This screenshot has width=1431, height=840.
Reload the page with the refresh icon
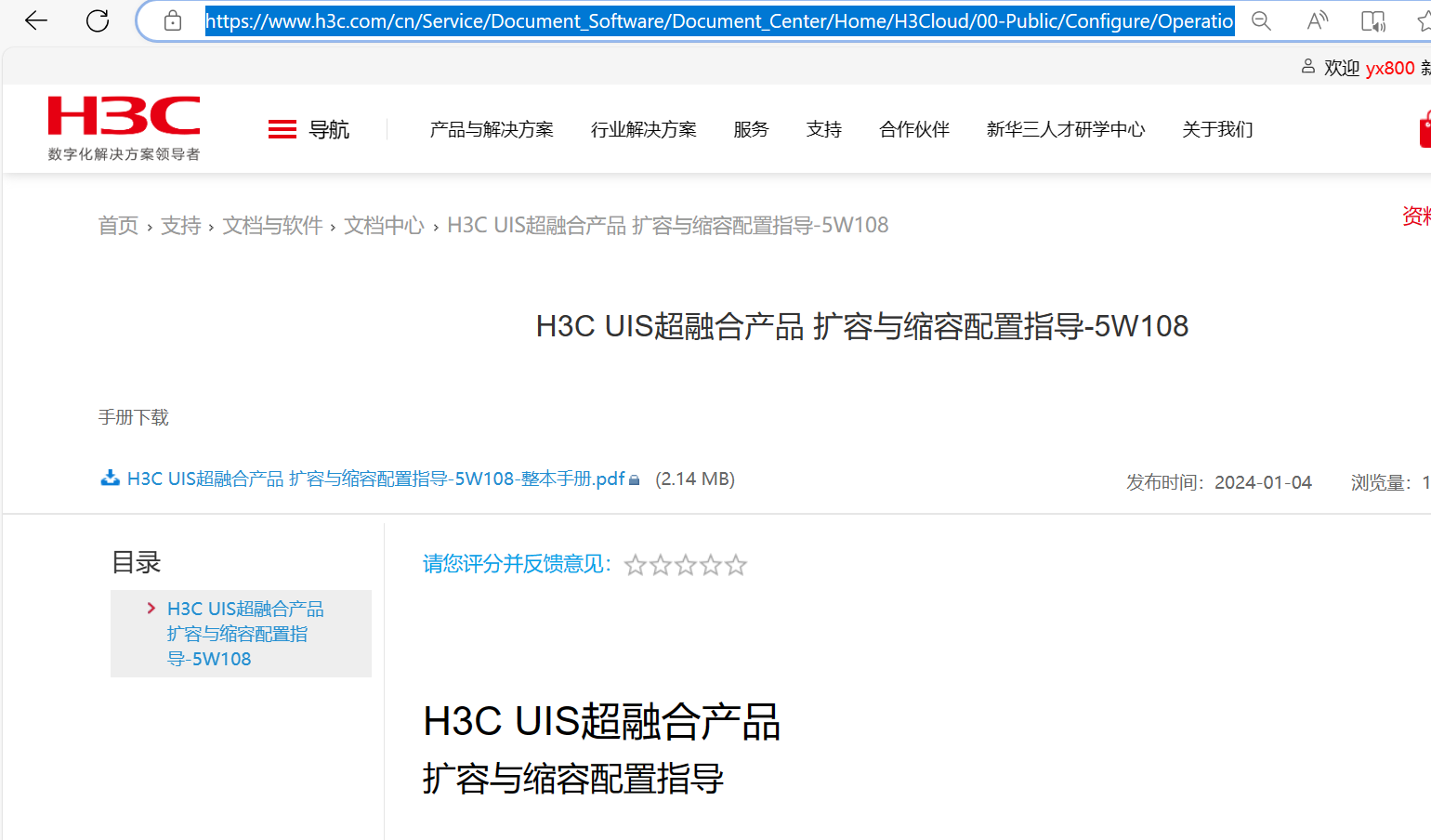[98, 20]
